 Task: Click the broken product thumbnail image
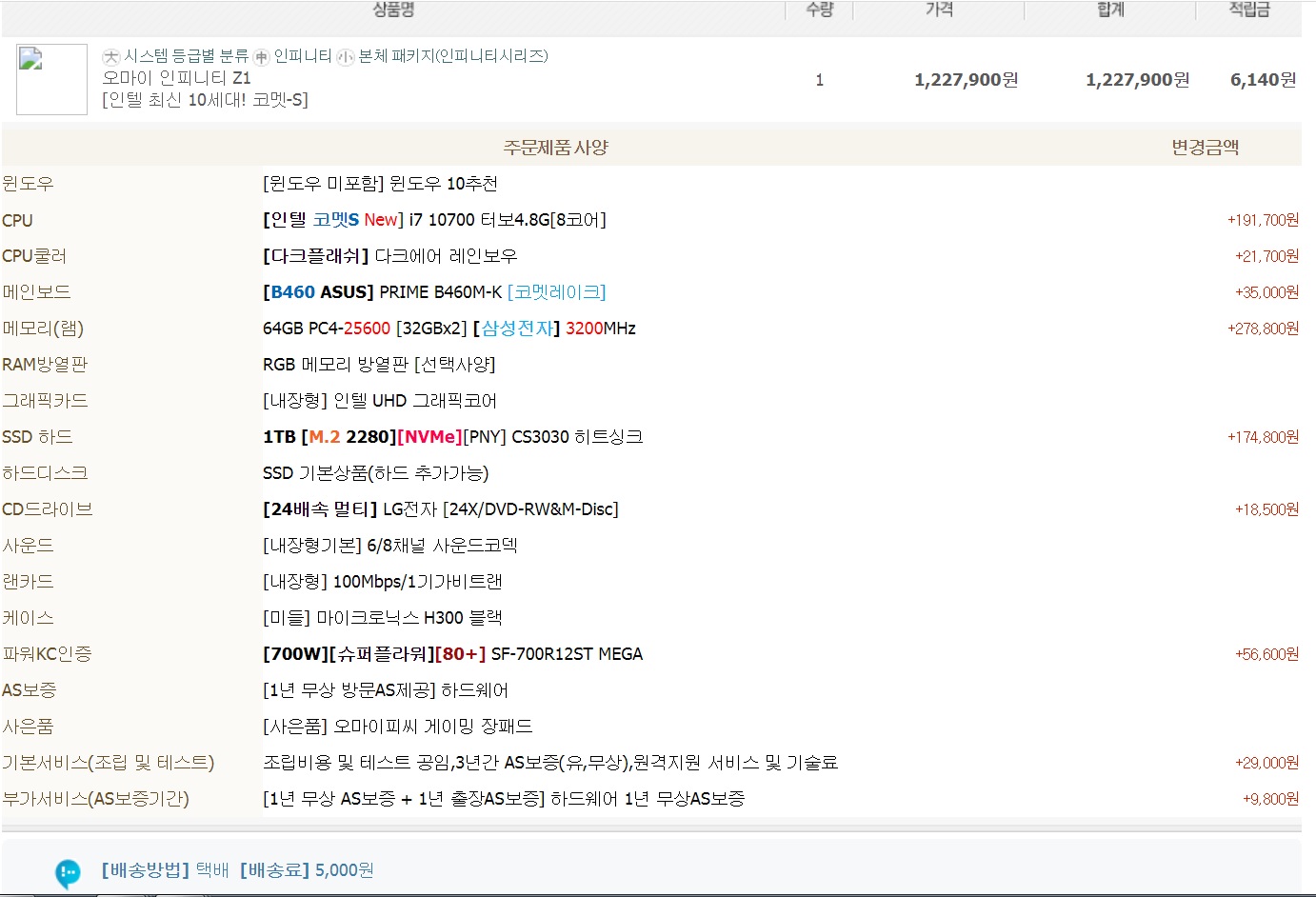(x=51, y=79)
